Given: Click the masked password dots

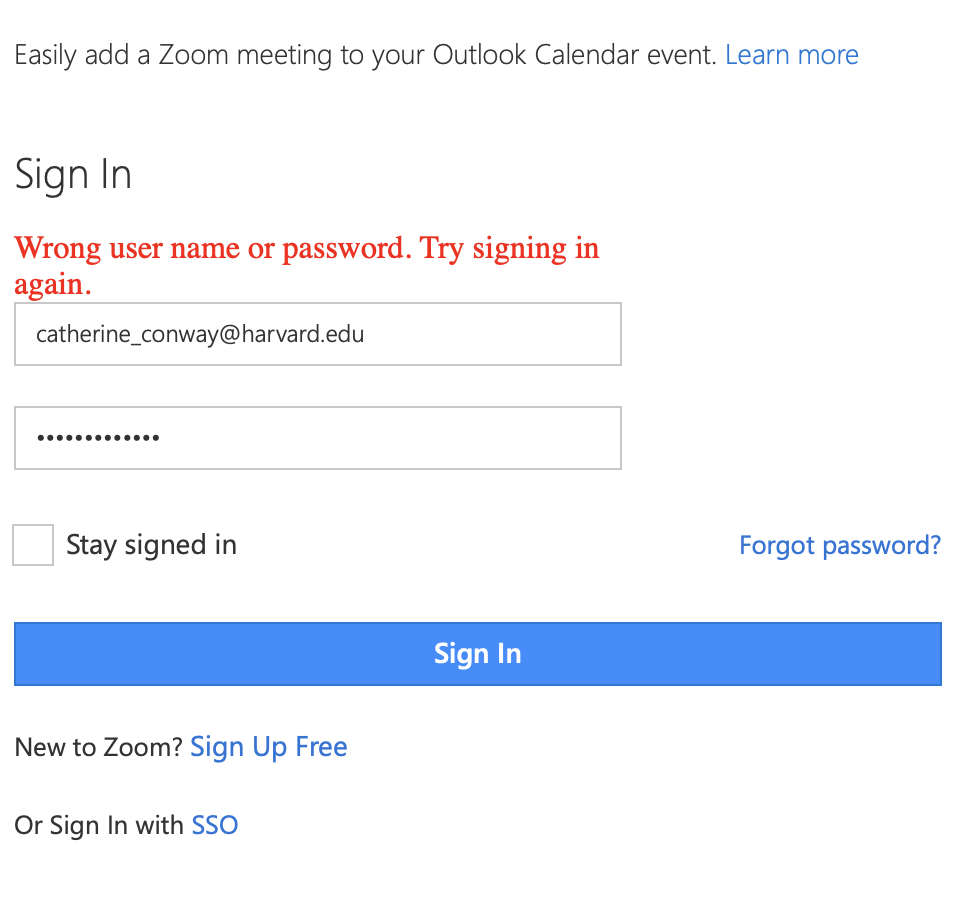Looking at the screenshot, I should [98, 438].
